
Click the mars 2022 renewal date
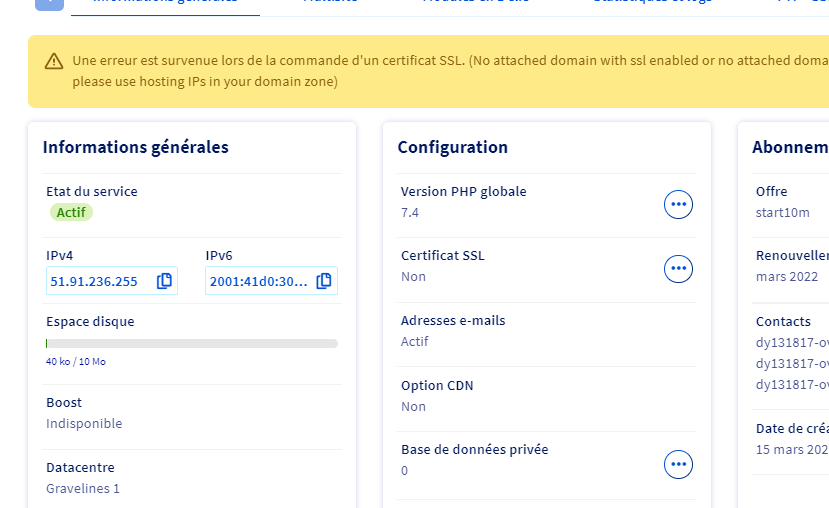[787, 277]
